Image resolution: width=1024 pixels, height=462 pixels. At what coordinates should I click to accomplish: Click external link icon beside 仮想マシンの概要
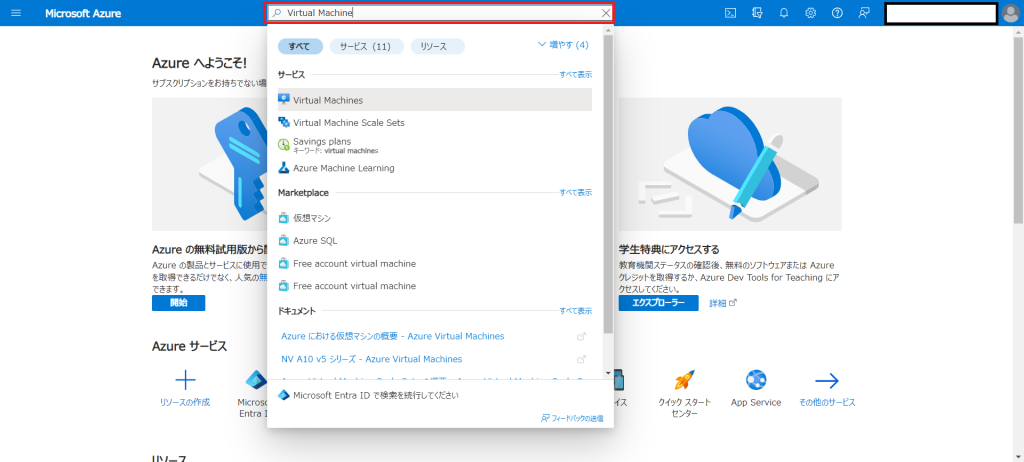point(581,337)
